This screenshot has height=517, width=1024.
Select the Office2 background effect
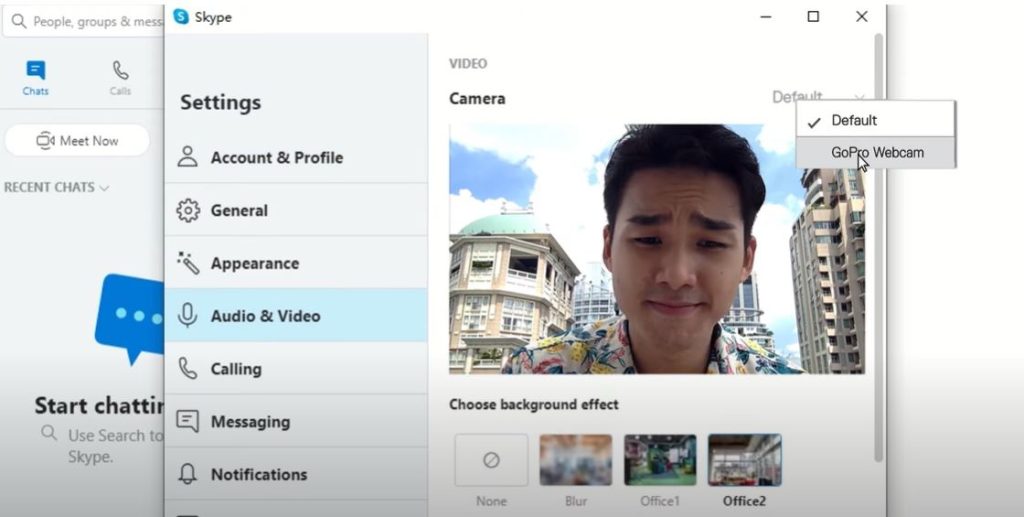click(x=744, y=460)
